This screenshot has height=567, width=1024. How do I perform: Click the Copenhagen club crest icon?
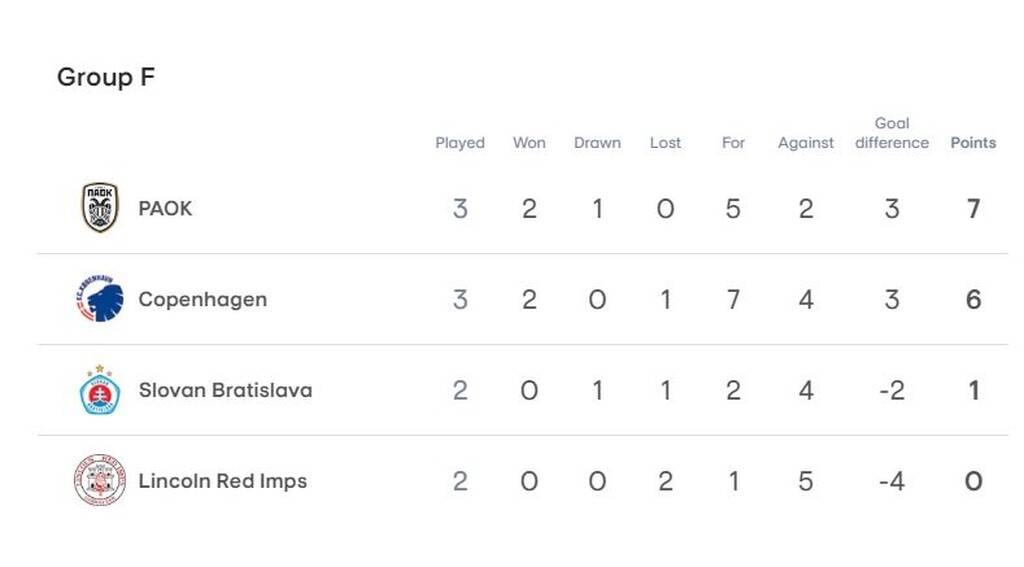pyautogui.click(x=100, y=299)
